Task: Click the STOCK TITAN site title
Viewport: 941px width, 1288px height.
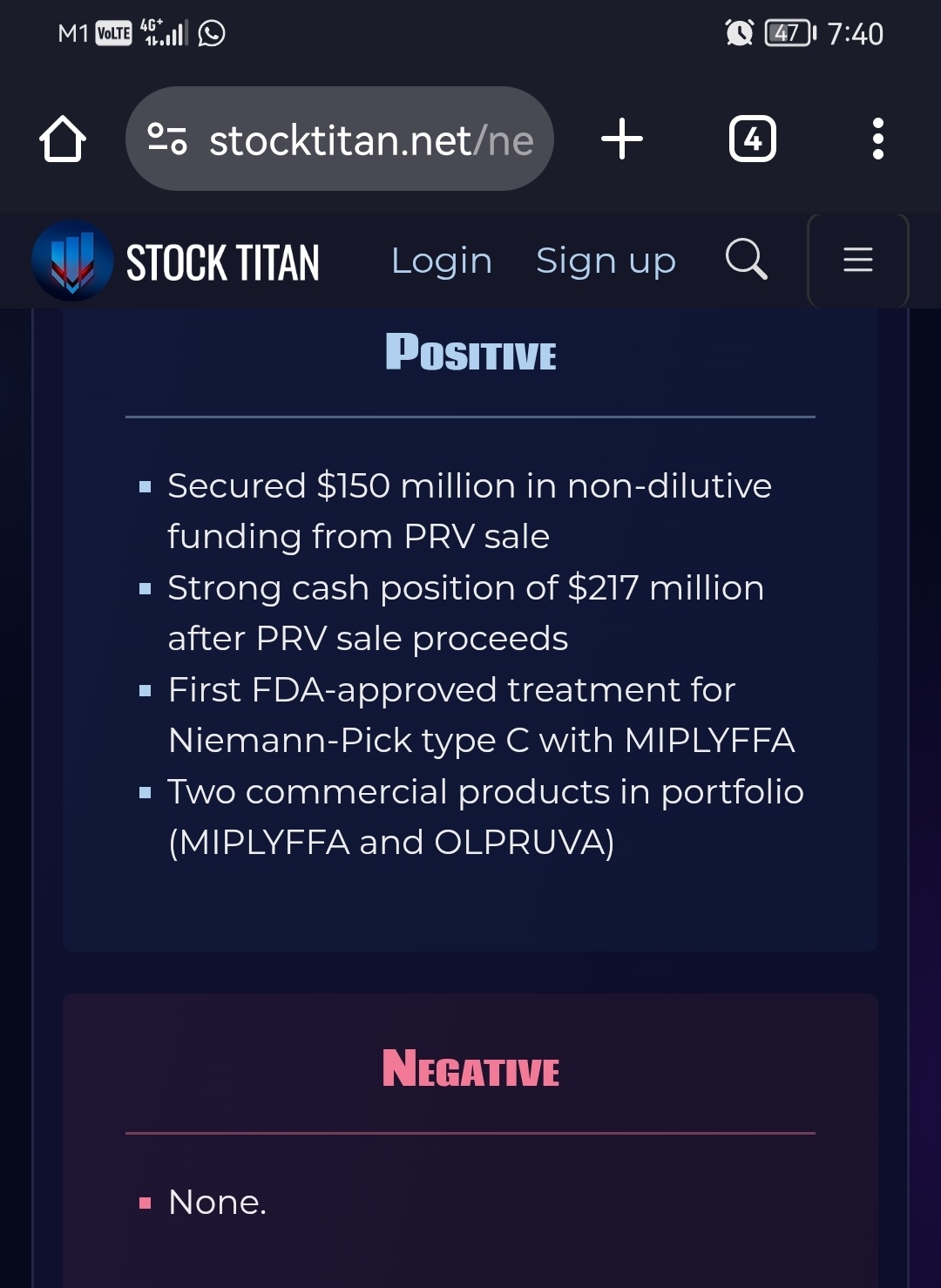Action: [x=223, y=262]
